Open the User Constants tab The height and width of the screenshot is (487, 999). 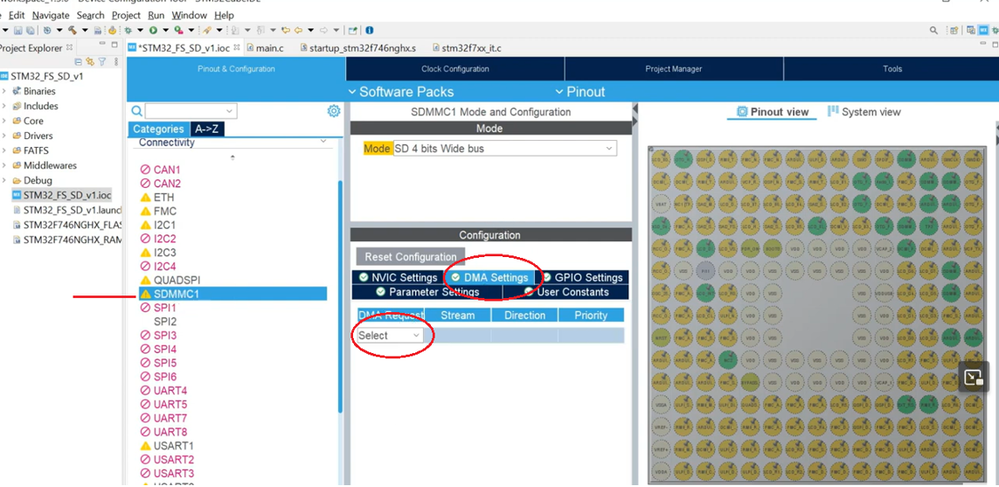coord(566,292)
